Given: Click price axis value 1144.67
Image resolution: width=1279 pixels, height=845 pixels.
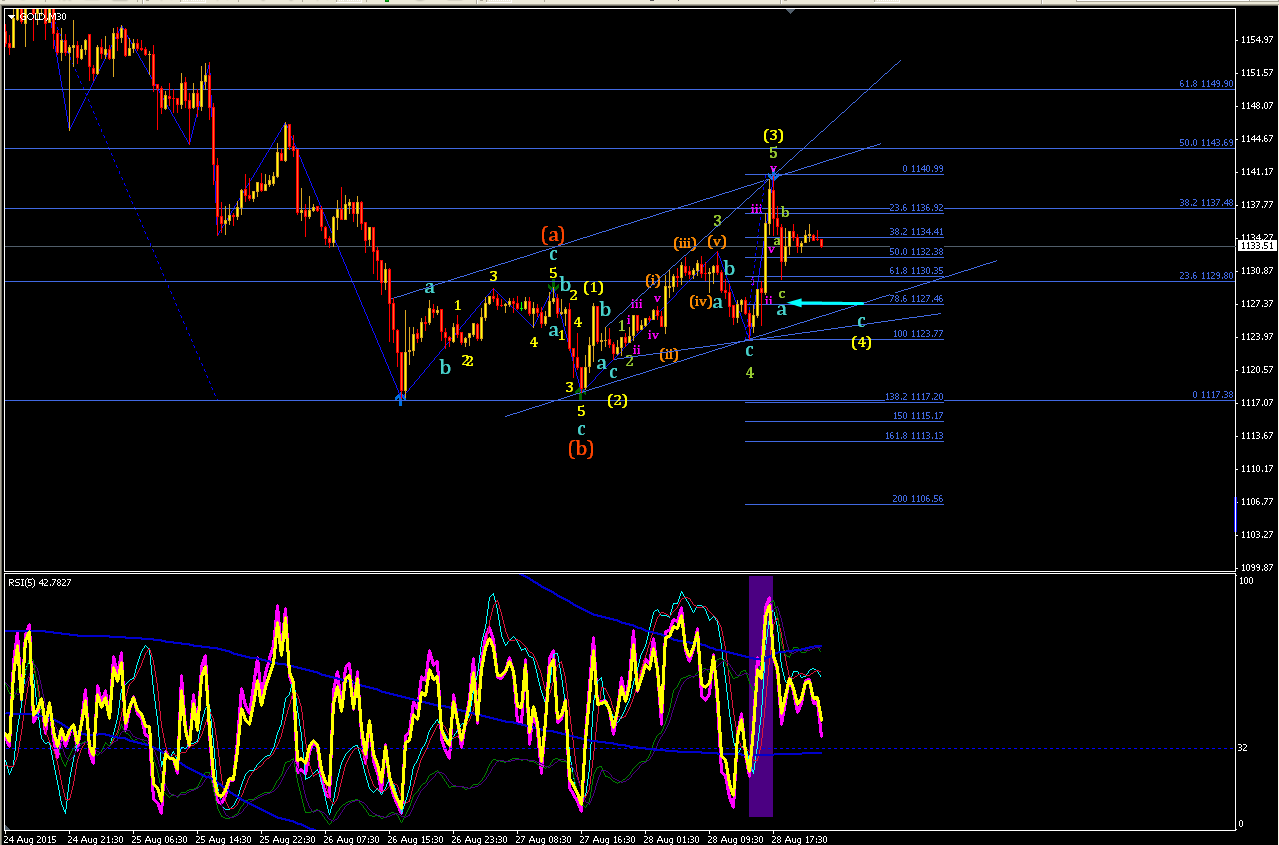Looking at the screenshot, I should pos(1256,139).
